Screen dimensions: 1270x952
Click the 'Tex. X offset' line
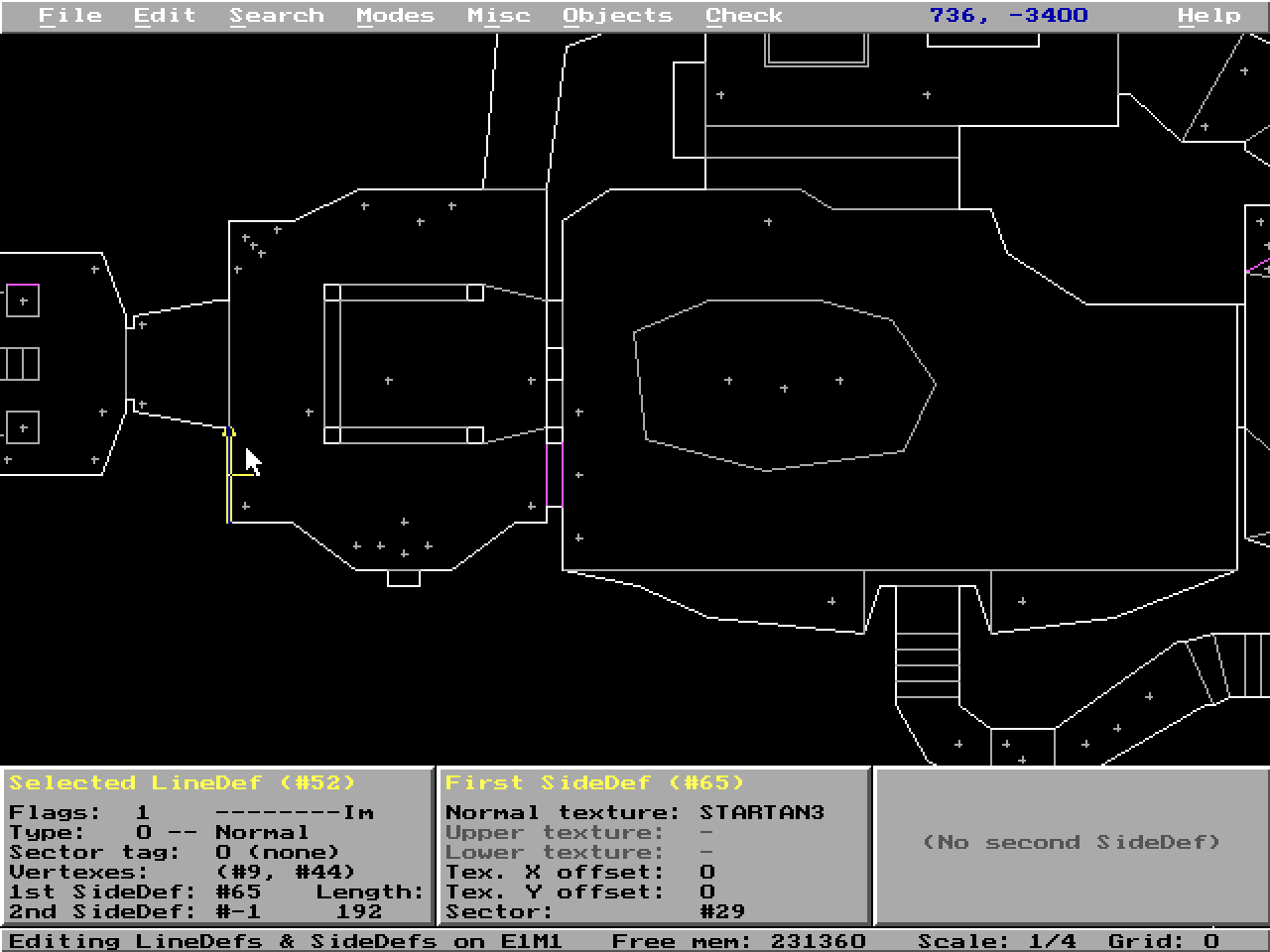(x=579, y=872)
